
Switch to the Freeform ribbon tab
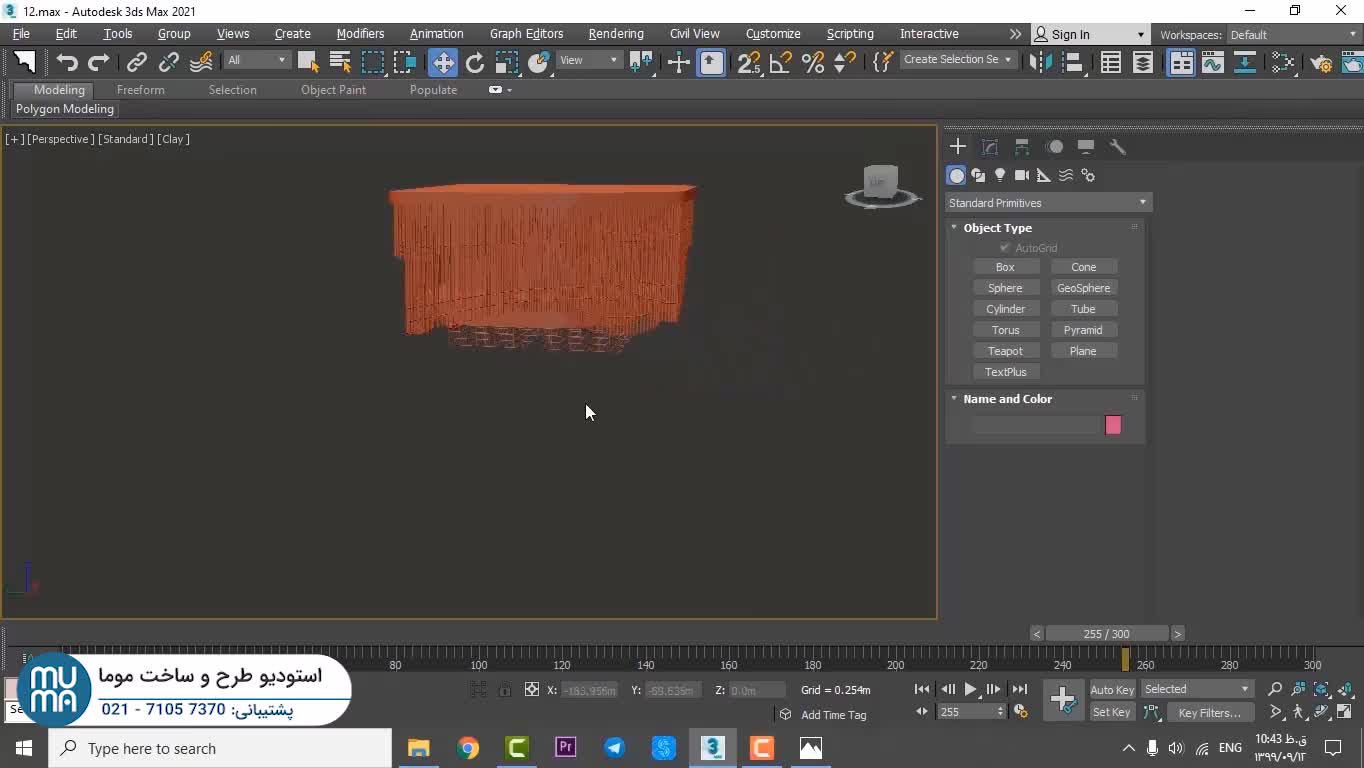(140, 90)
